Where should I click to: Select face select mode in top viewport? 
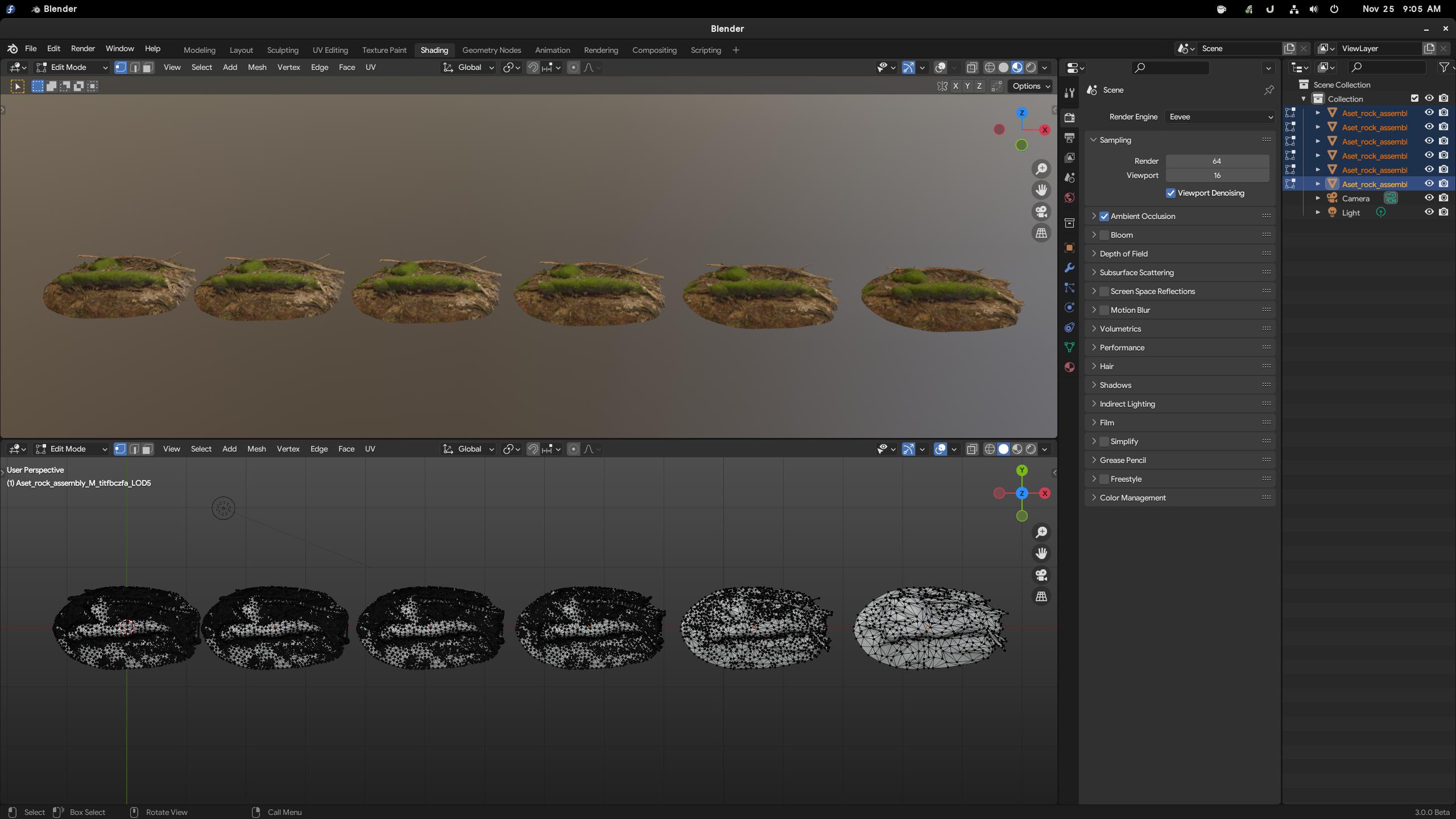tap(148, 68)
